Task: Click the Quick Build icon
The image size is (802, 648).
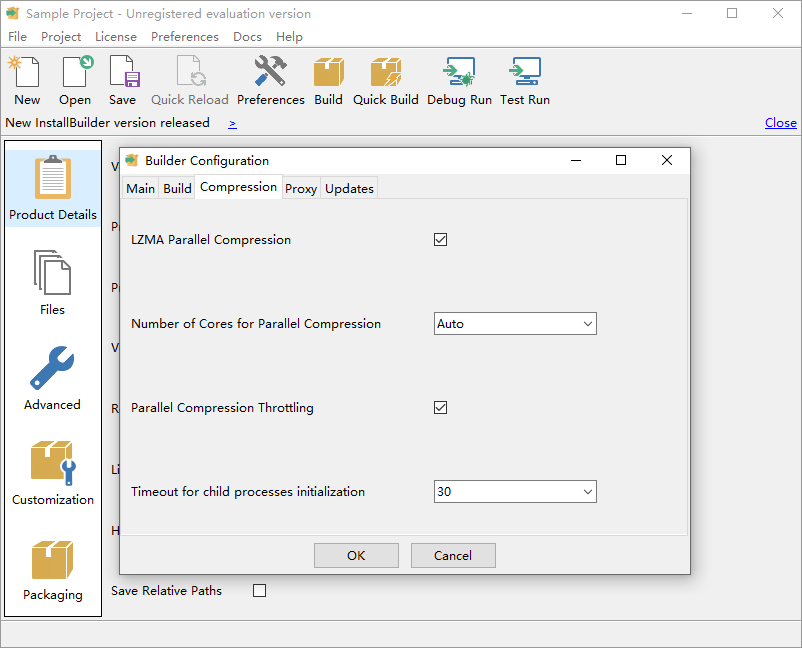Action: pos(386,72)
